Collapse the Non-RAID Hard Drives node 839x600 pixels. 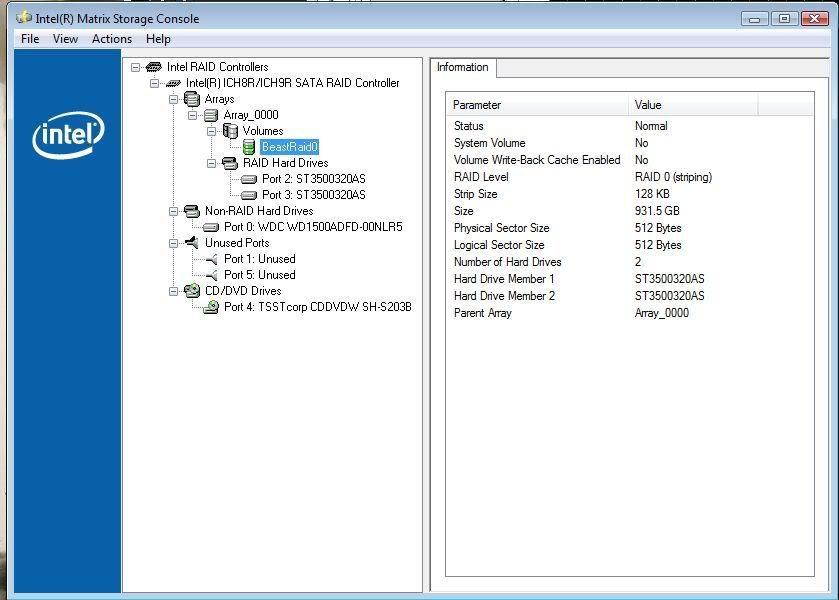[x=174, y=211]
